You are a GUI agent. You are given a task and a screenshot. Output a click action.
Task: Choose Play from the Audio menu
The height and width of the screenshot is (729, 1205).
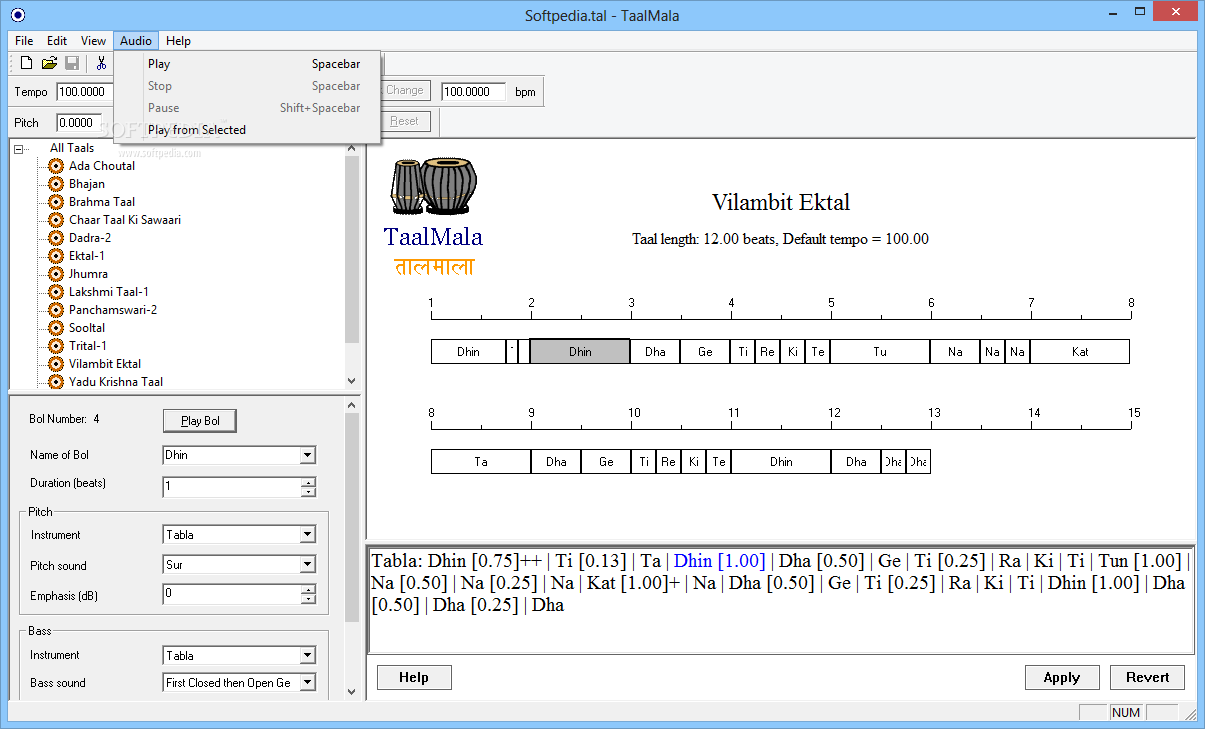247,64
